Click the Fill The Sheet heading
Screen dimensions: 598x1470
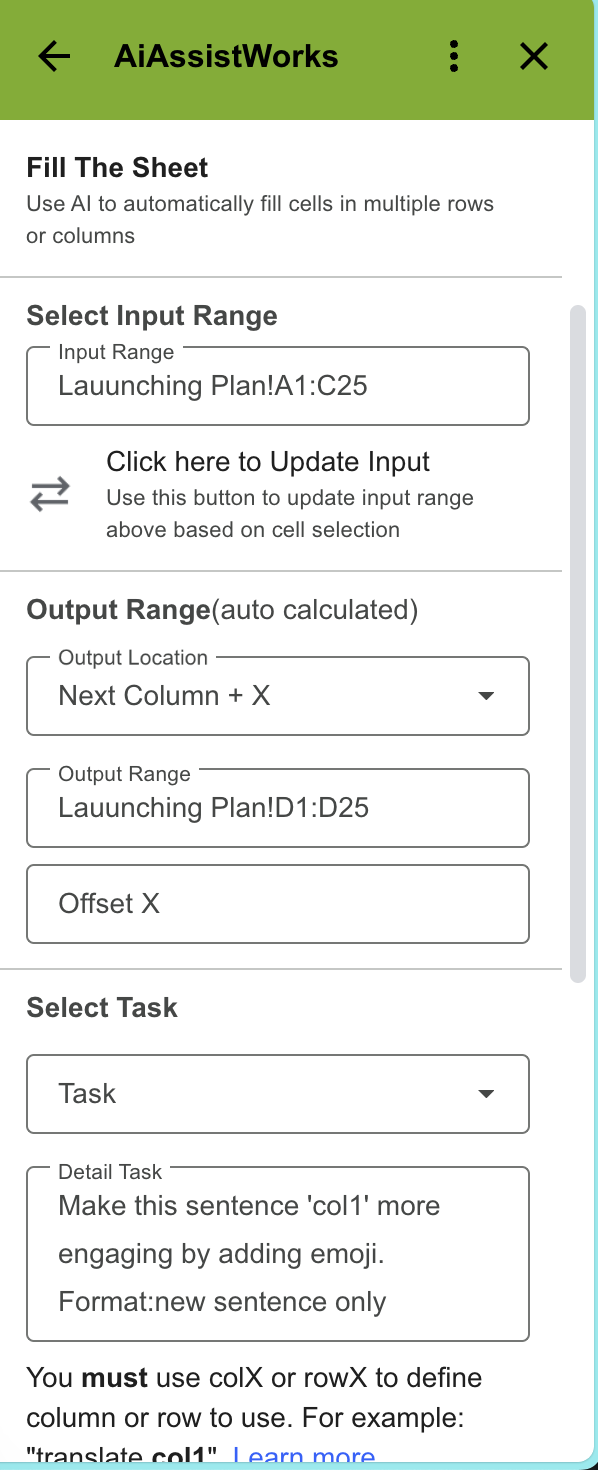117,167
